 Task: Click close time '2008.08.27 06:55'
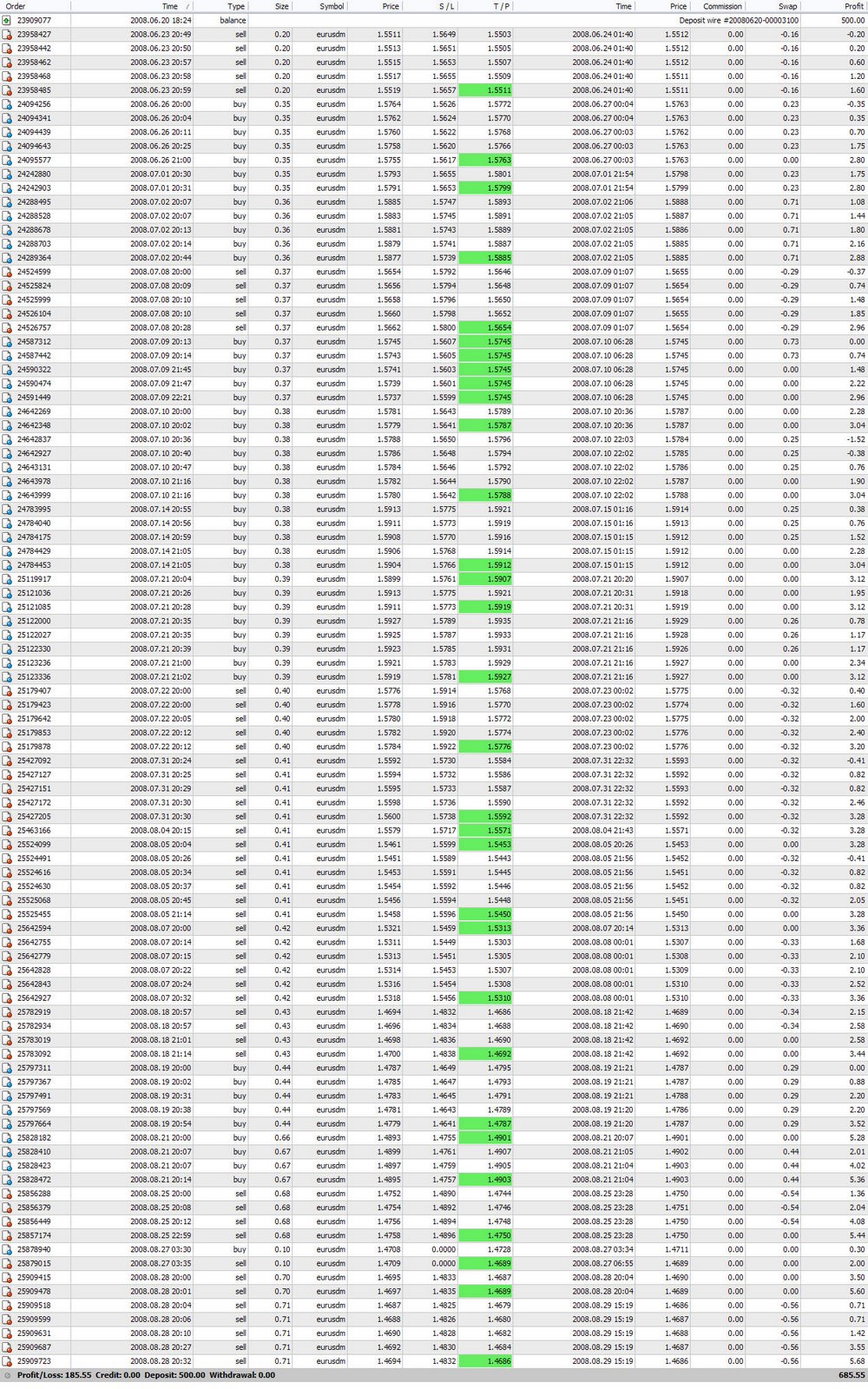[602, 1263]
